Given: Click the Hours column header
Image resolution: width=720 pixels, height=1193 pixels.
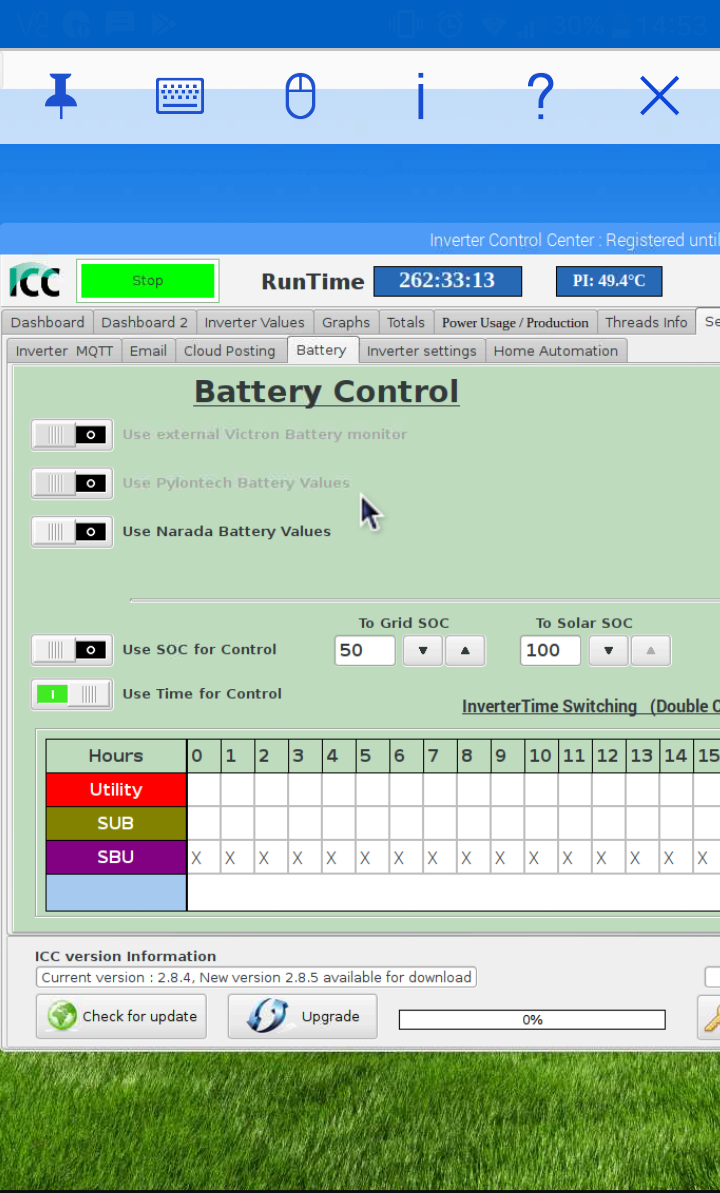Looking at the screenshot, I should pos(116,756).
